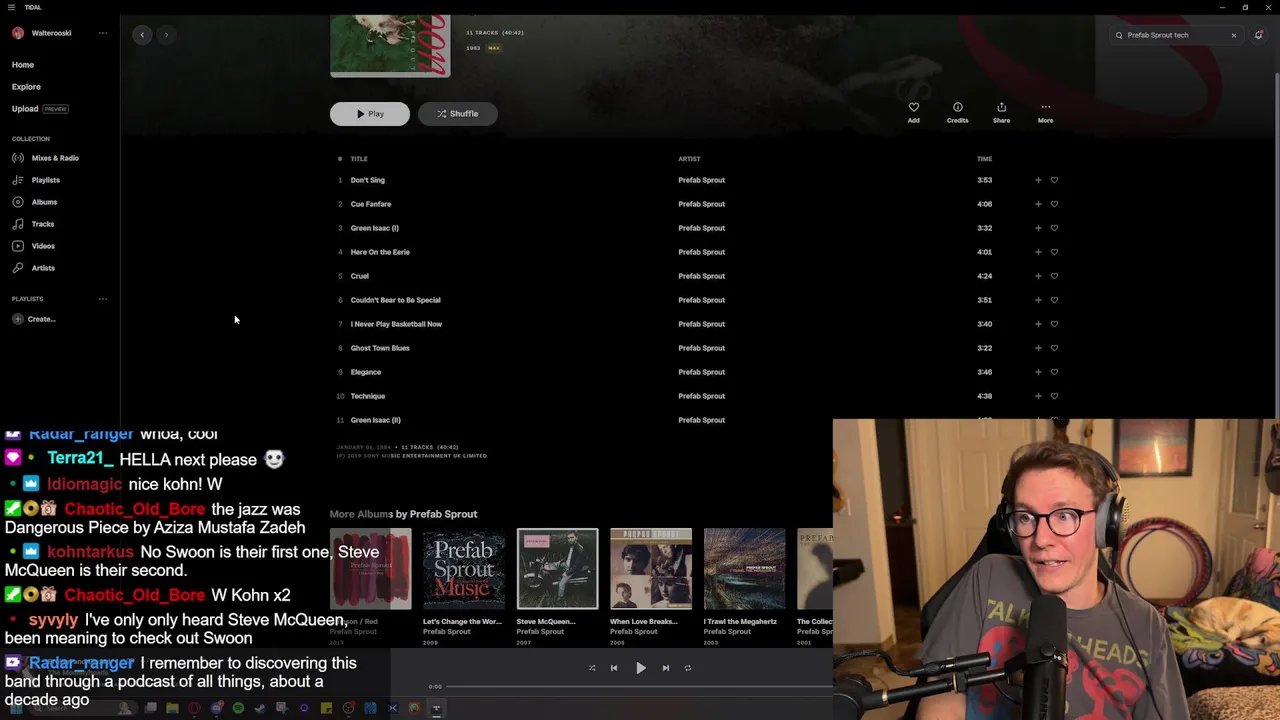Open the notifications bell
The height and width of the screenshot is (720, 1280).
1258,35
